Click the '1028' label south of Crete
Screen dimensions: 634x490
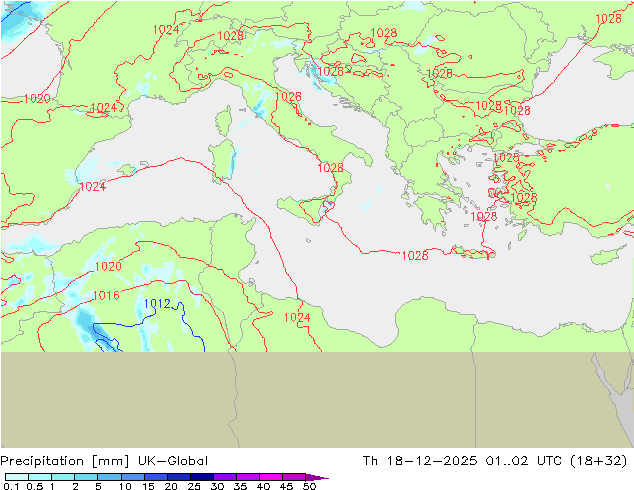point(415,256)
